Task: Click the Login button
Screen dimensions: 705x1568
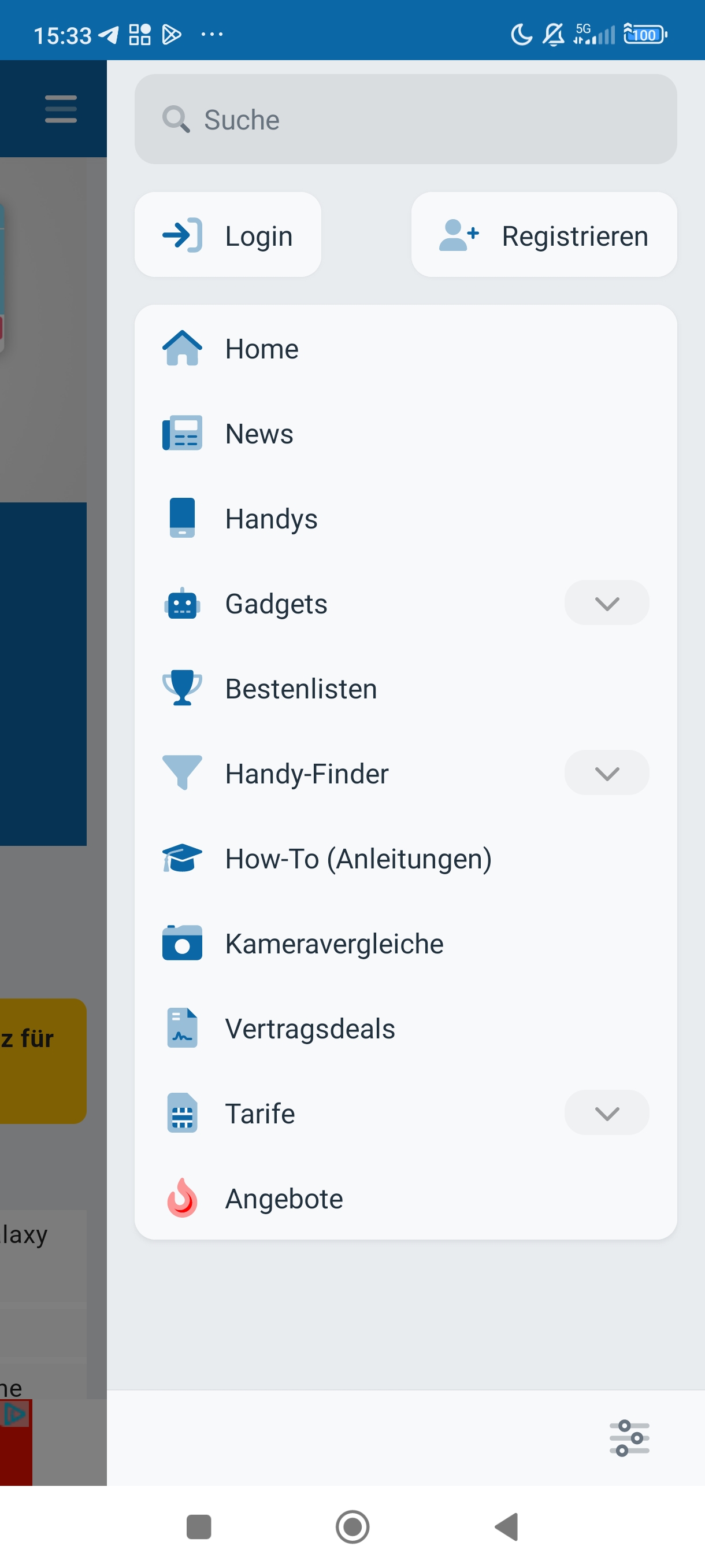Action: (228, 235)
